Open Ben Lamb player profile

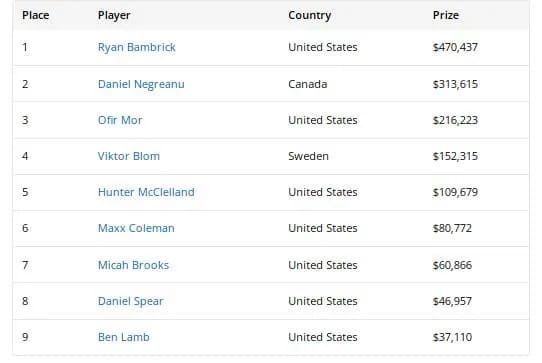pos(124,337)
